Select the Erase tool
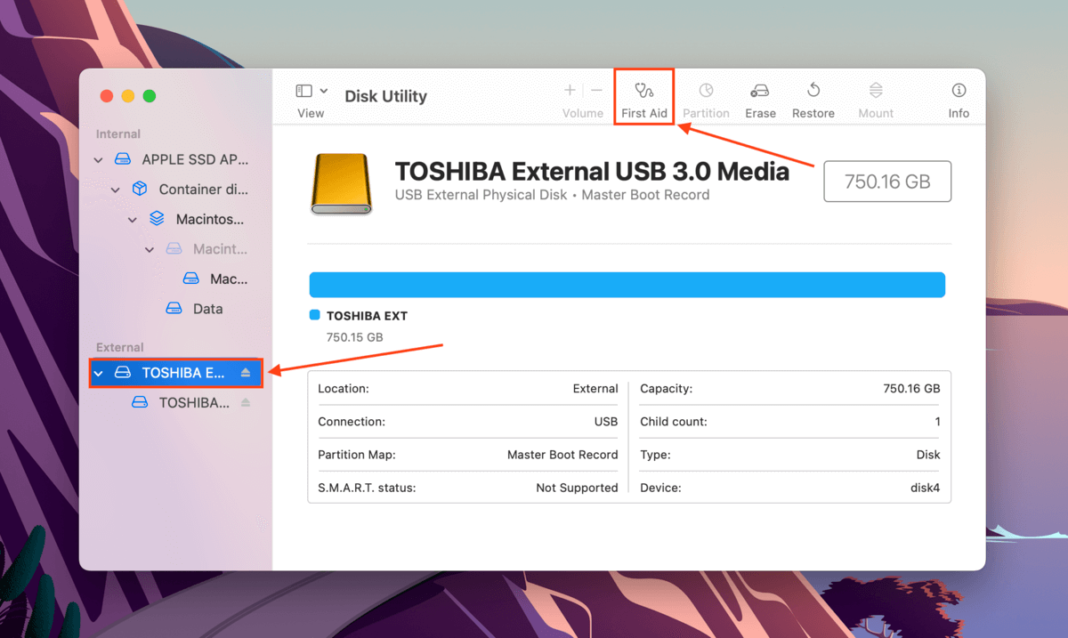Image resolution: width=1068 pixels, height=638 pixels. [760, 97]
